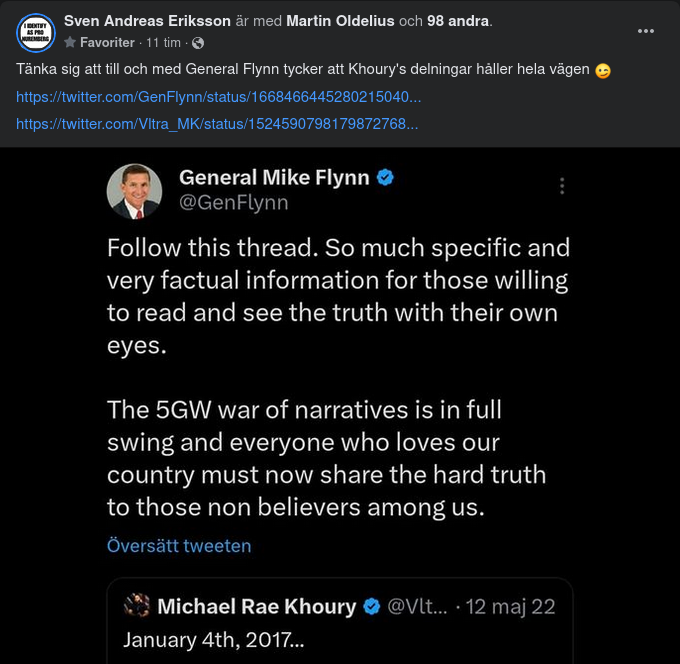Open Sven Andreas Eriksson's profile name link

[140, 21]
